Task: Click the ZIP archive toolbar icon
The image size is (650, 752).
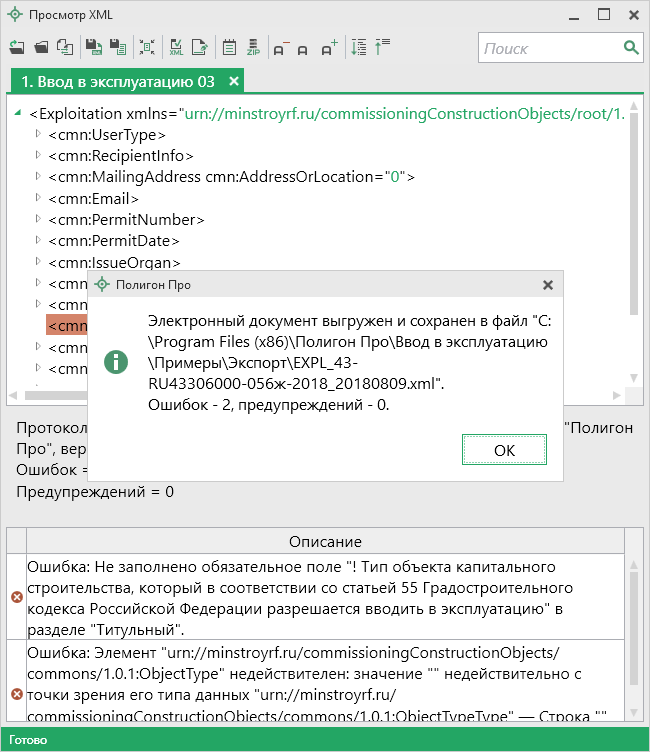Action: (253, 47)
